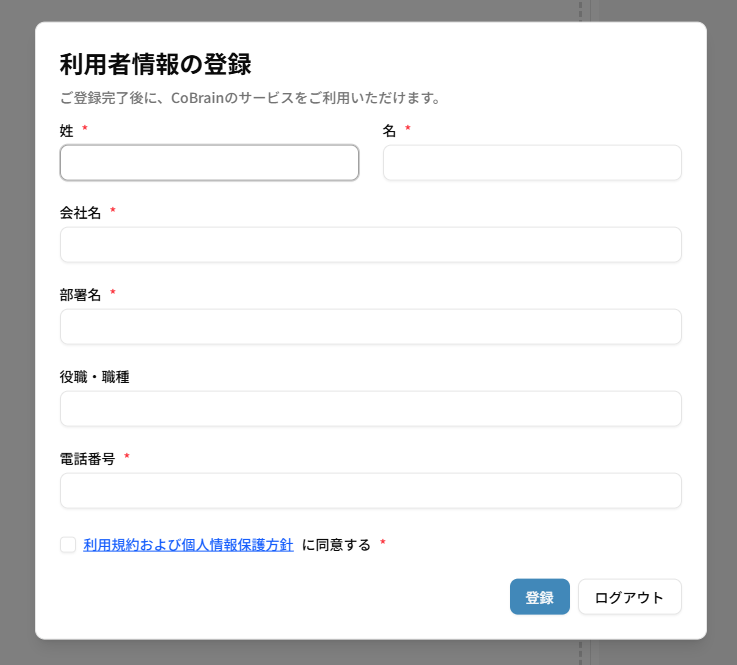Check the terms agreement checkbox
The width and height of the screenshot is (737, 665).
(x=68, y=545)
